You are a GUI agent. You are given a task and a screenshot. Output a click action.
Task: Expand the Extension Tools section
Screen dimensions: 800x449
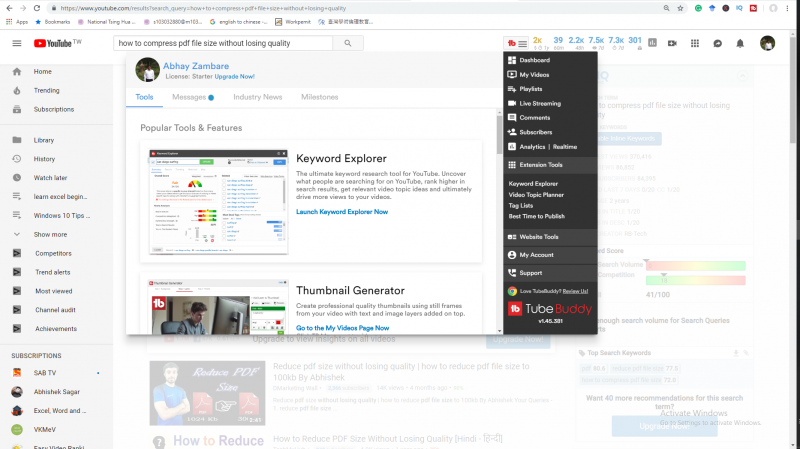coord(541,165)
